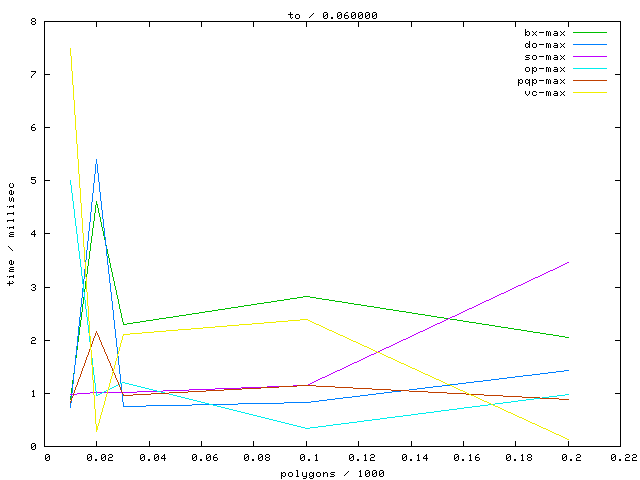Click the bx-max legend label

[x=545, y=32]
